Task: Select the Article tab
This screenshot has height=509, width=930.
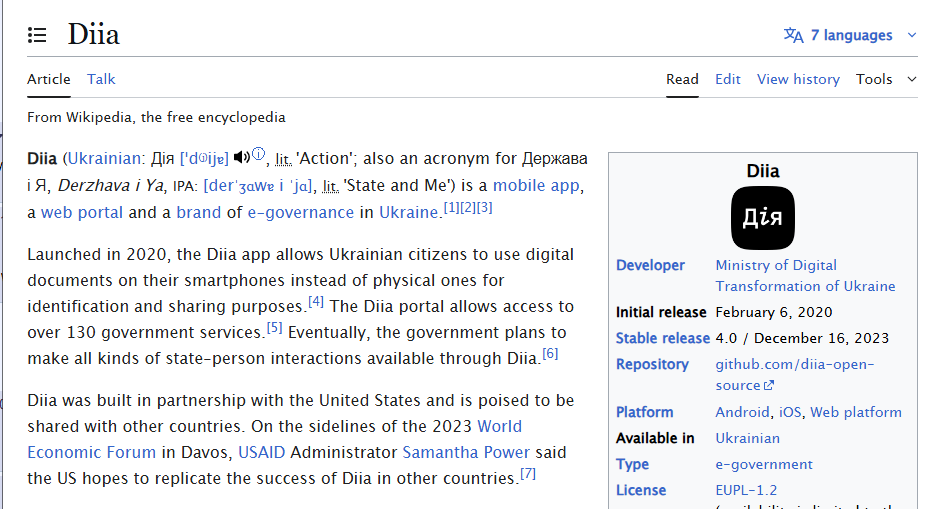Action: 49,79
